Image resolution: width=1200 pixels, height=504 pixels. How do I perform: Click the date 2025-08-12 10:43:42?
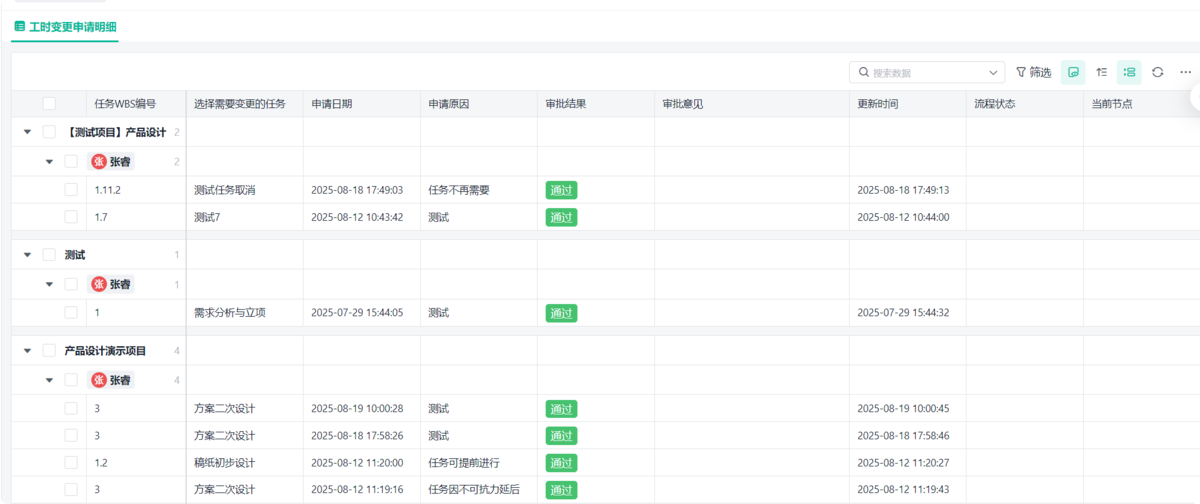tap(357, 217)
